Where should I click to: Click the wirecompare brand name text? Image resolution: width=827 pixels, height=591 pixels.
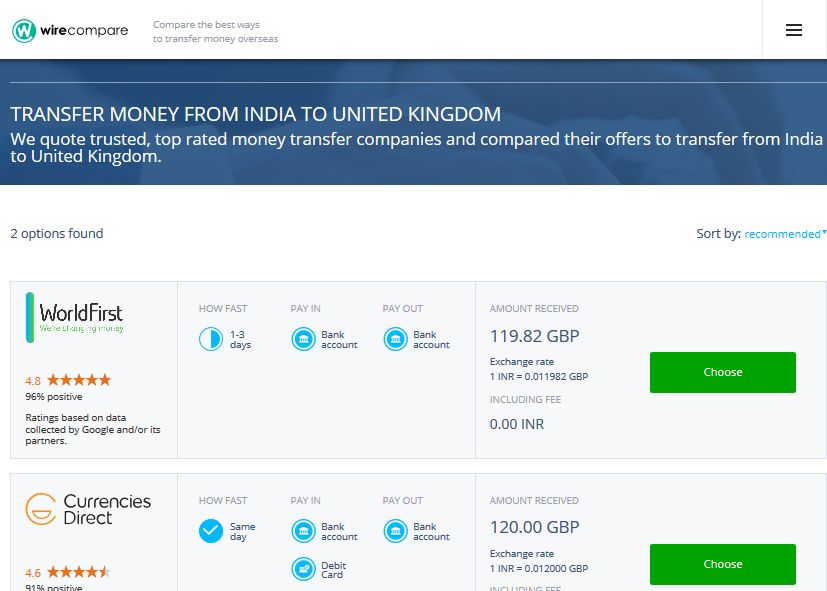pyautogui.click(x=84, y=30)
